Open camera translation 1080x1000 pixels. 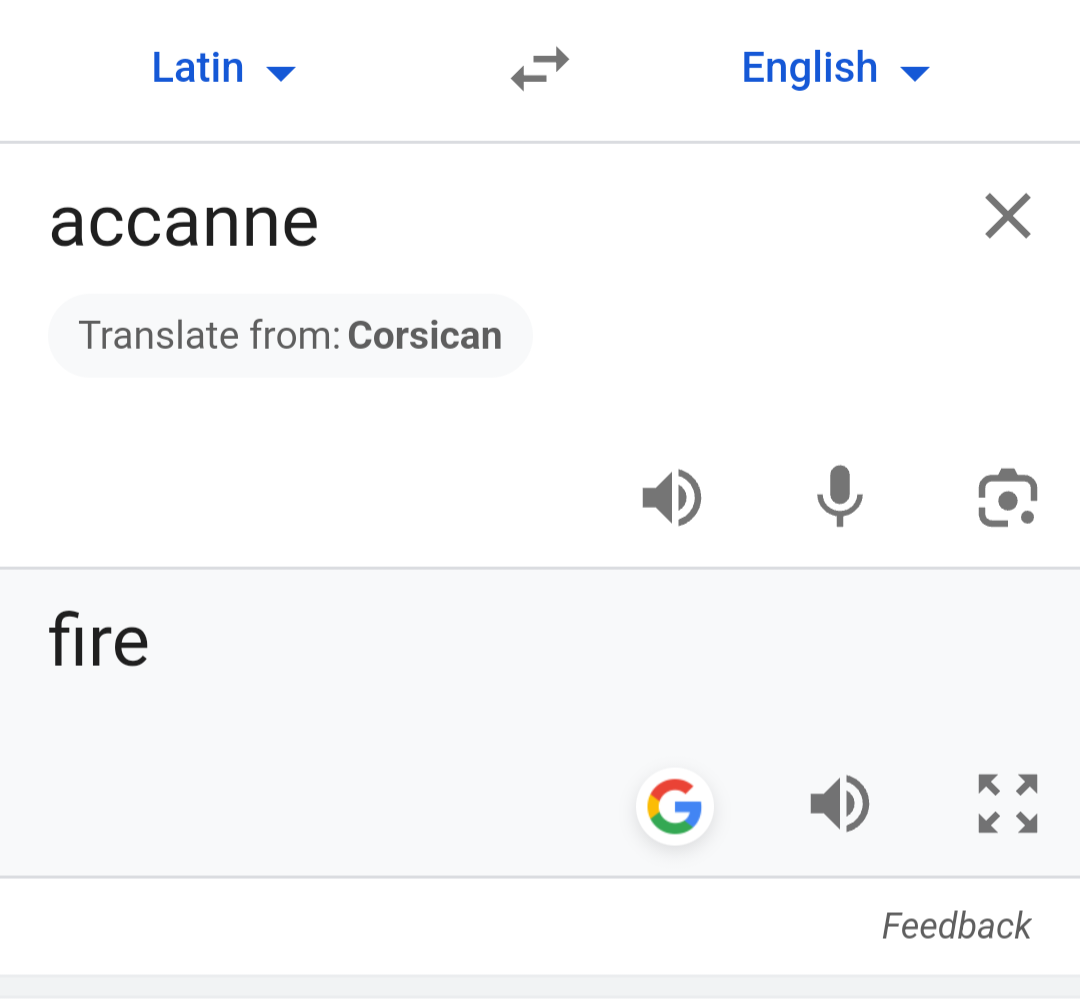coord(1007,497)
